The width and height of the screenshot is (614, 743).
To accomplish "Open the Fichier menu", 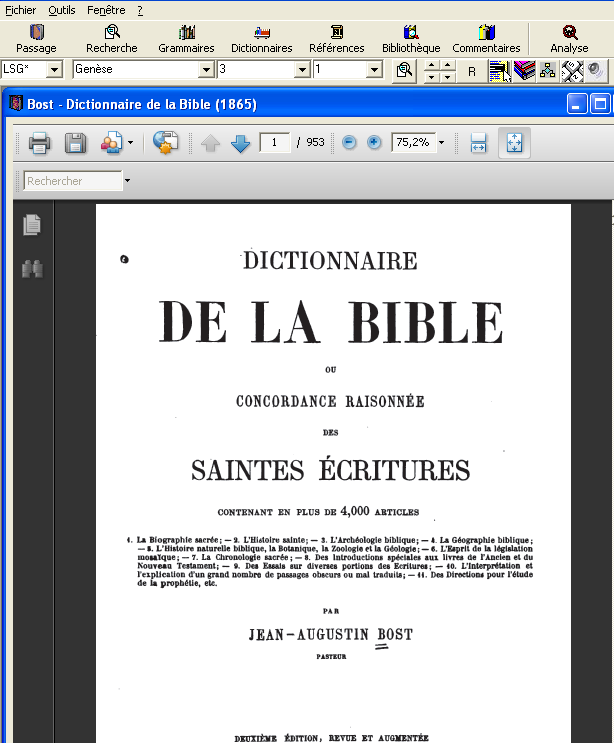I will click(20, 10).
